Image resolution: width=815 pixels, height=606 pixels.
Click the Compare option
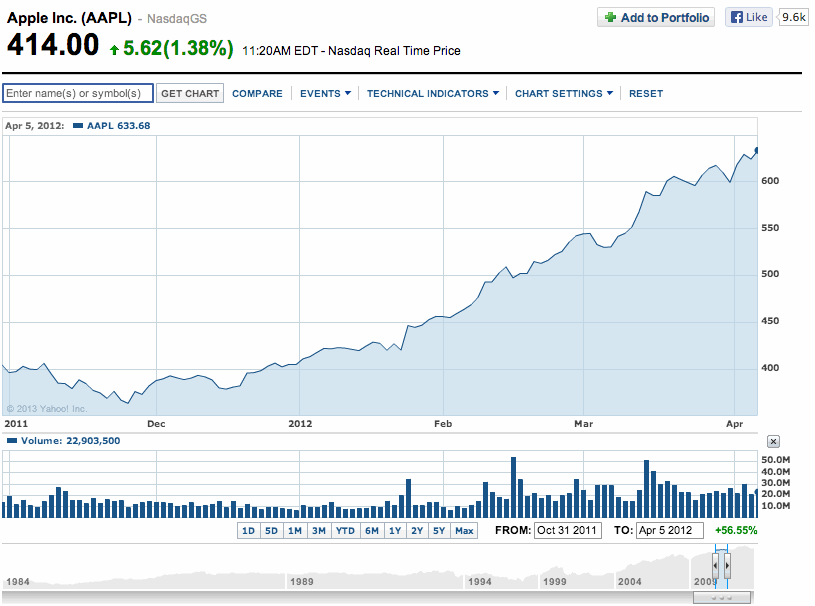point(257,94)
